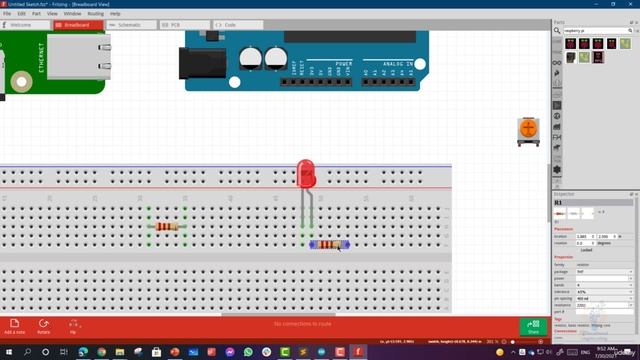Open Microsoft Edge from the taskbar
640x360 pixels.
83,352
